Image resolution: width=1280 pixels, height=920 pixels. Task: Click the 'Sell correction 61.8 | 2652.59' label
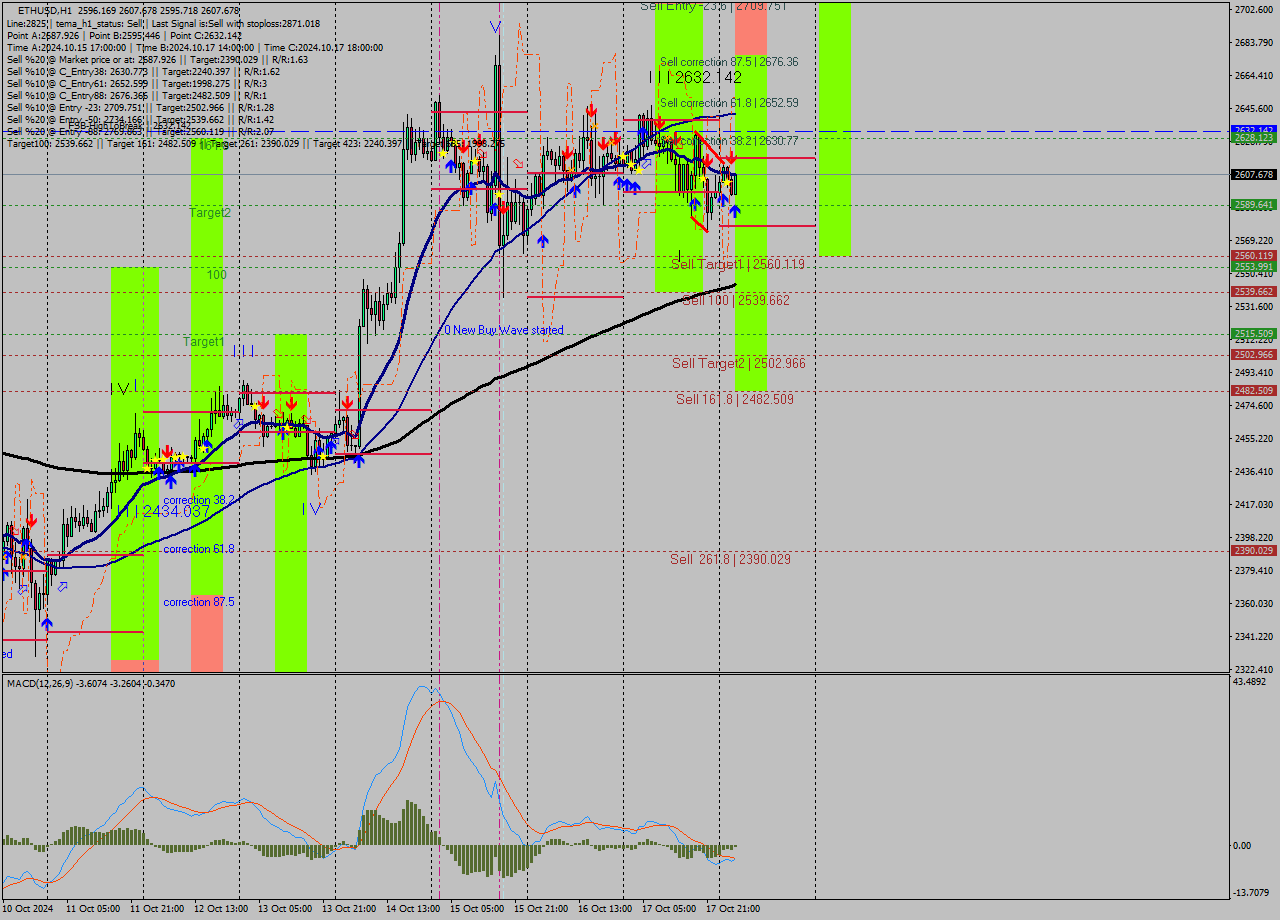(729, 102)
